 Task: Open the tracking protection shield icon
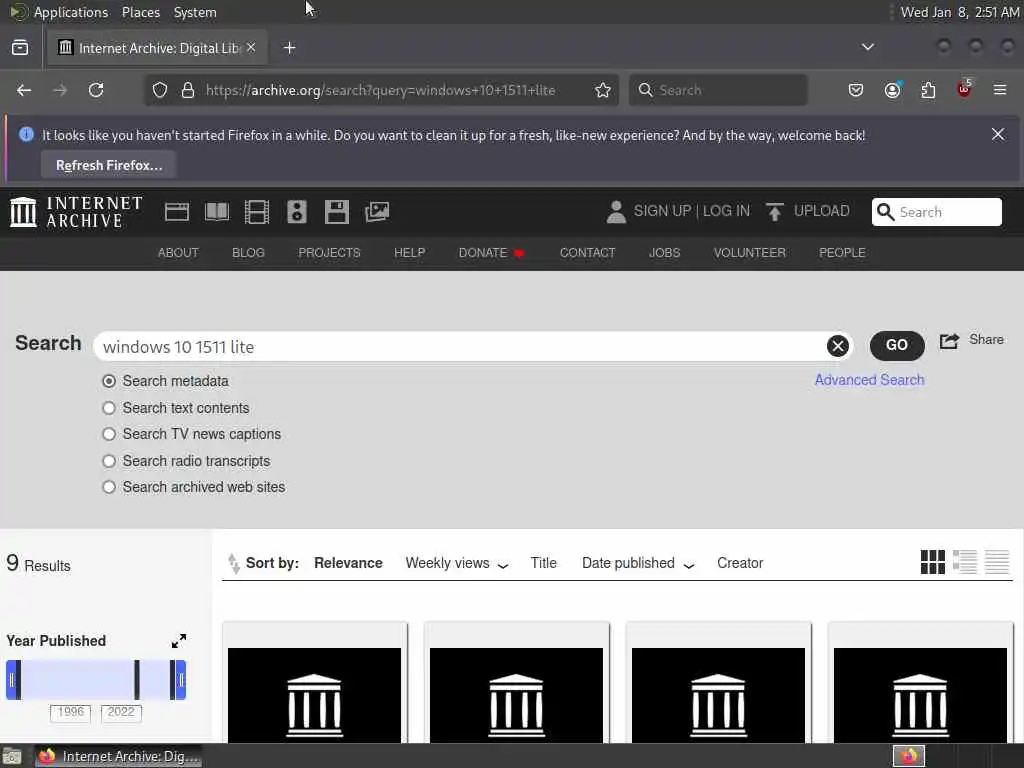tap(160, 90)
